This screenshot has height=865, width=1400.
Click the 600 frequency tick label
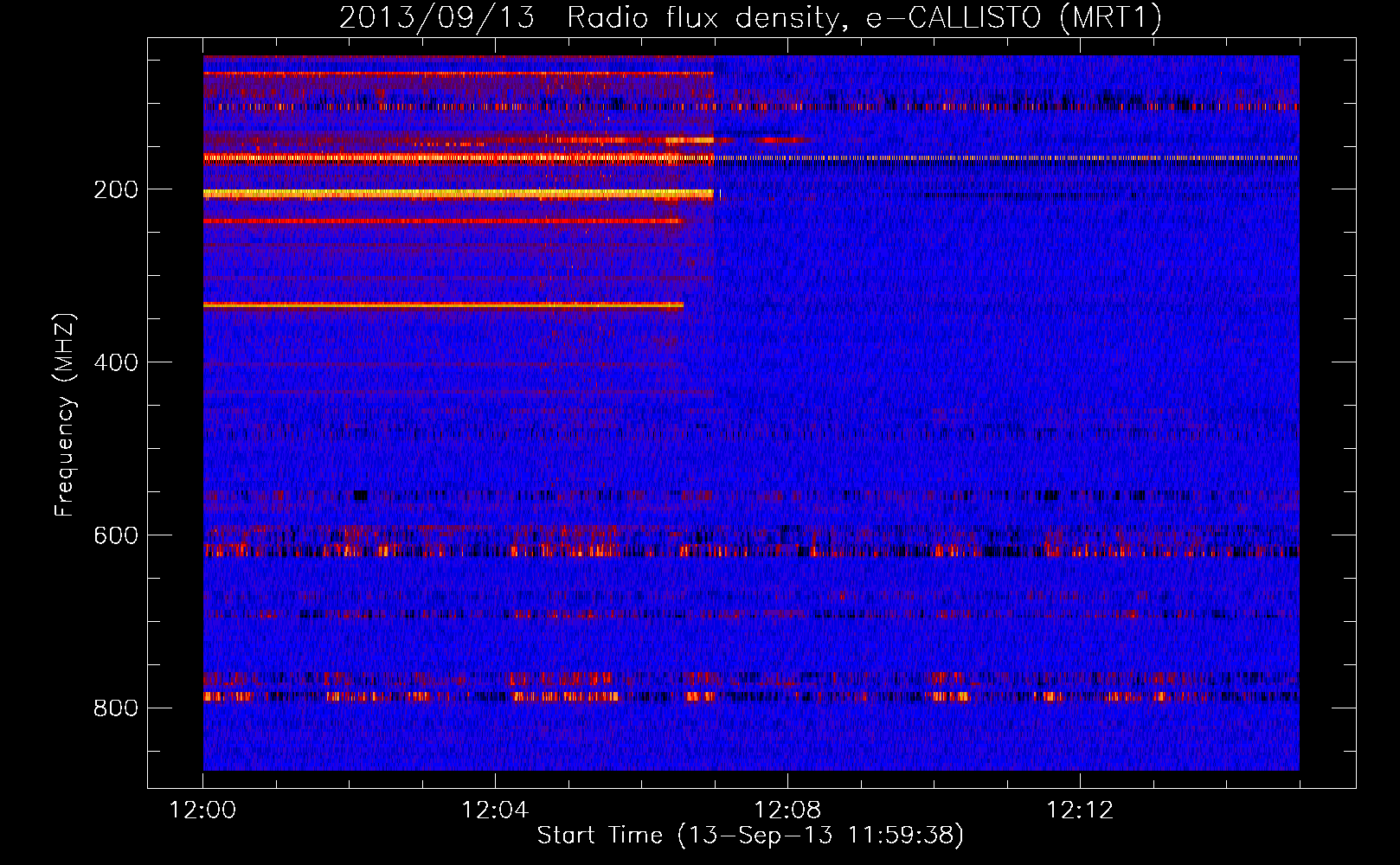116,535
